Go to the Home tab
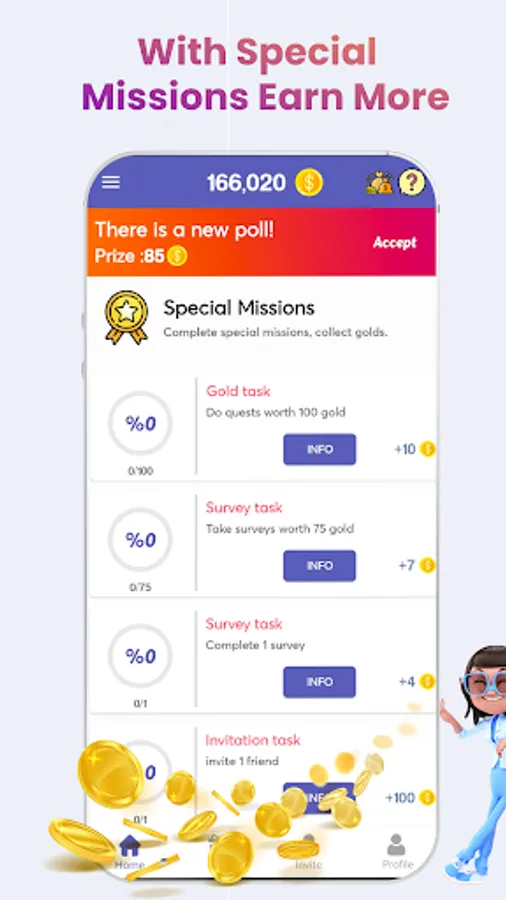 130,852
